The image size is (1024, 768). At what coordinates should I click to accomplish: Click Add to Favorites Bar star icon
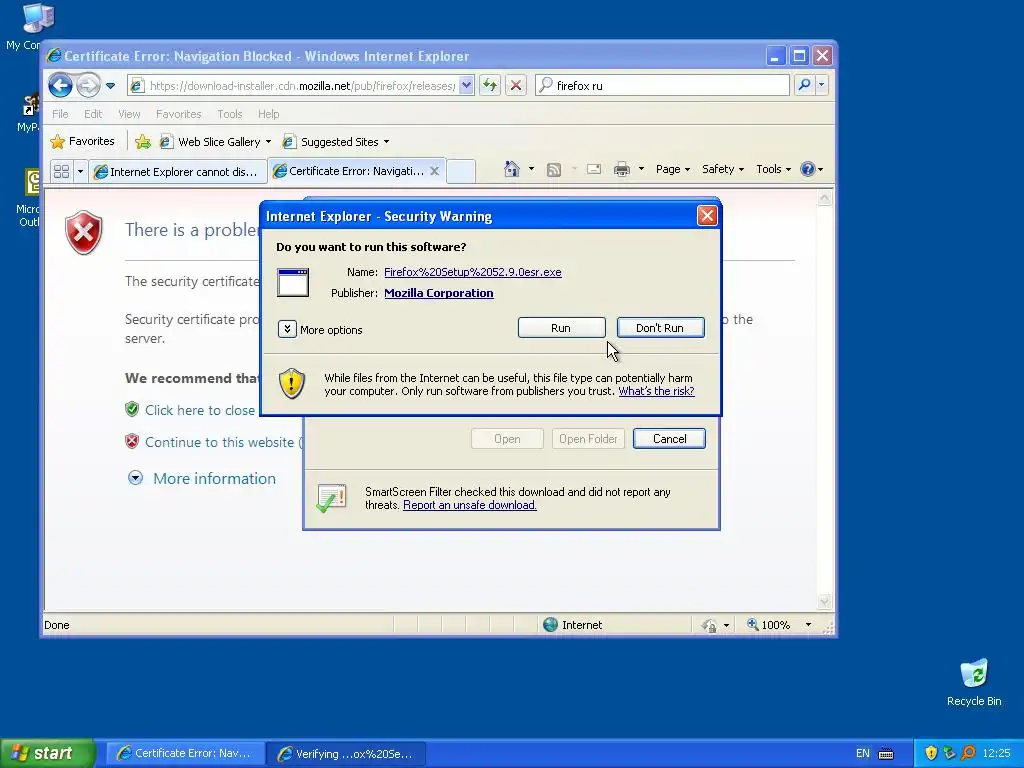pos(143,142)
